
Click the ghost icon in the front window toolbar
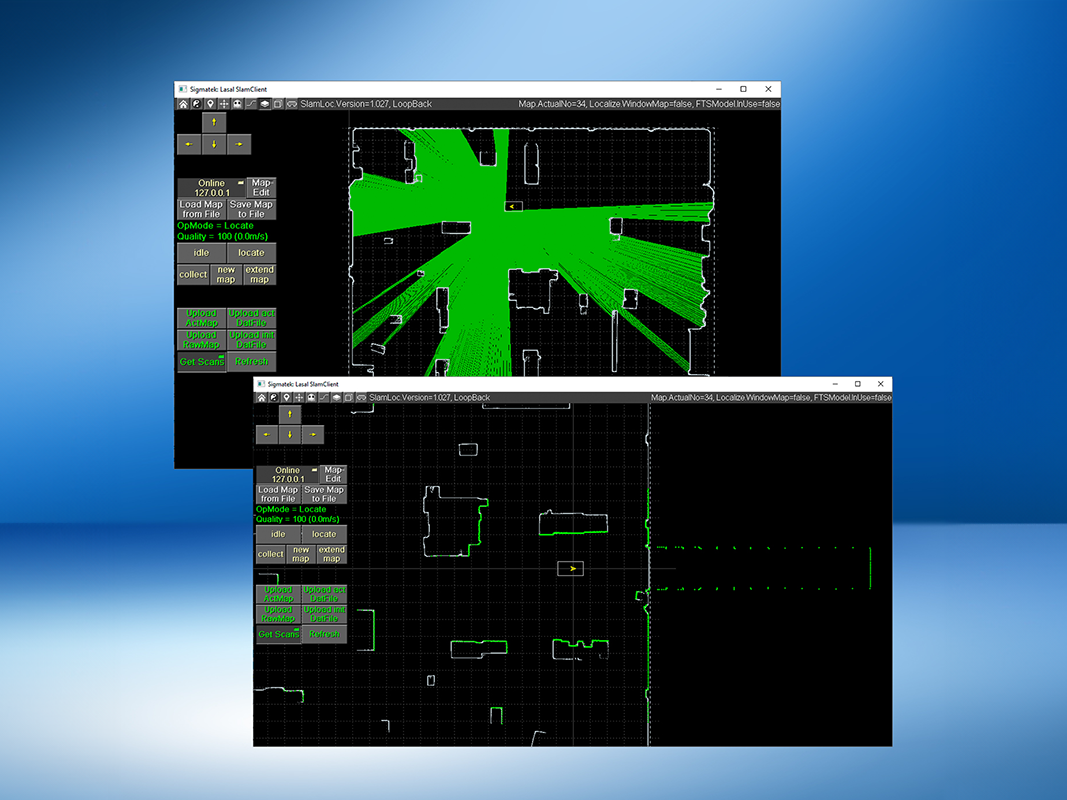click(x=312, y=397)
